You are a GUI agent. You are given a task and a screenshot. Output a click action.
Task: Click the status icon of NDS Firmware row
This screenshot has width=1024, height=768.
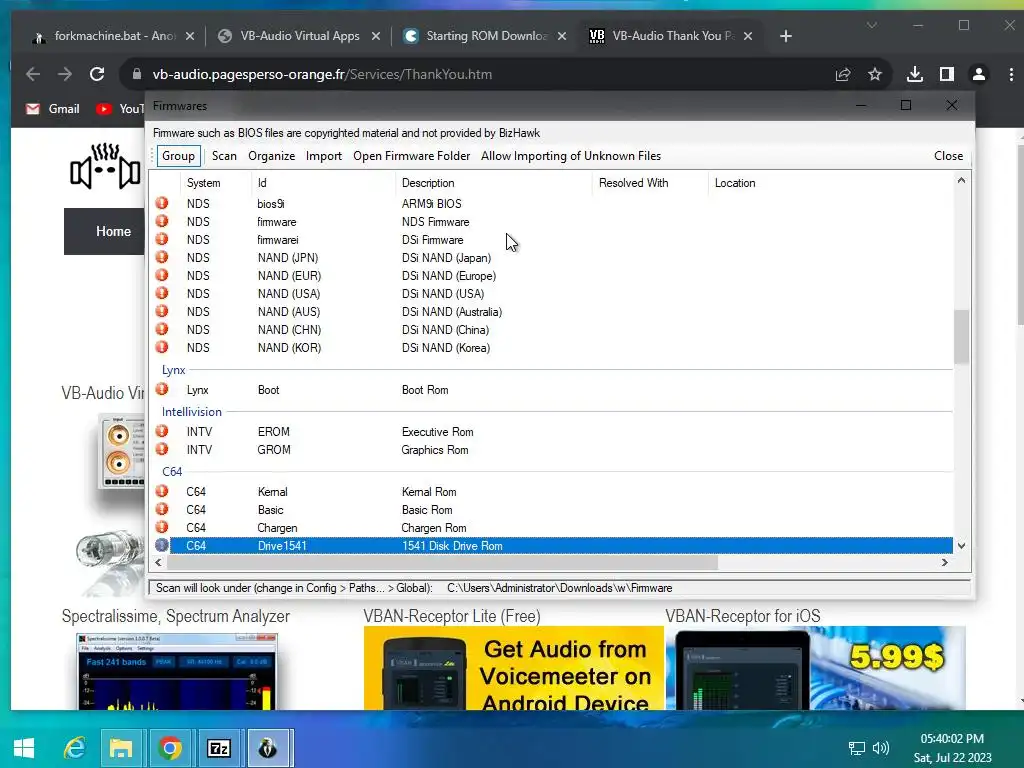coord(162,221)
